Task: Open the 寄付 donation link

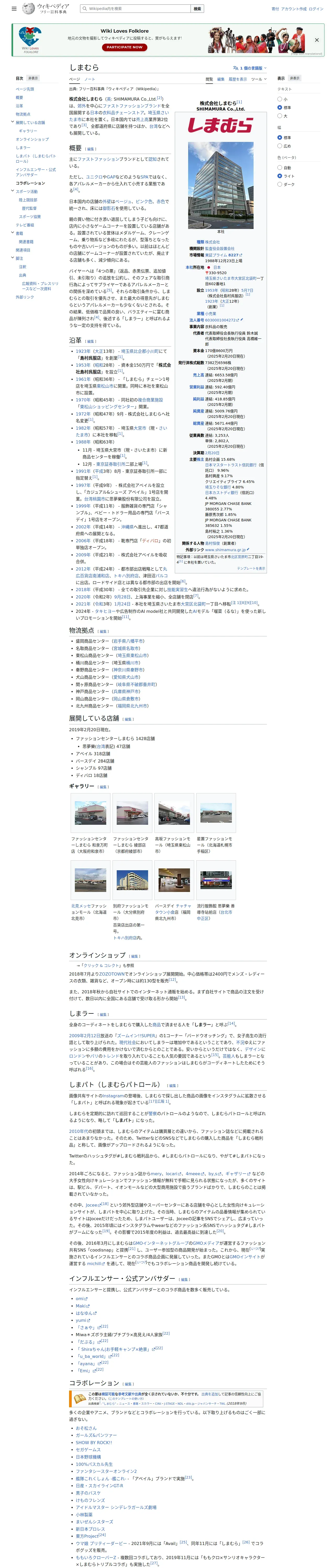Action: tap(275, 9)
